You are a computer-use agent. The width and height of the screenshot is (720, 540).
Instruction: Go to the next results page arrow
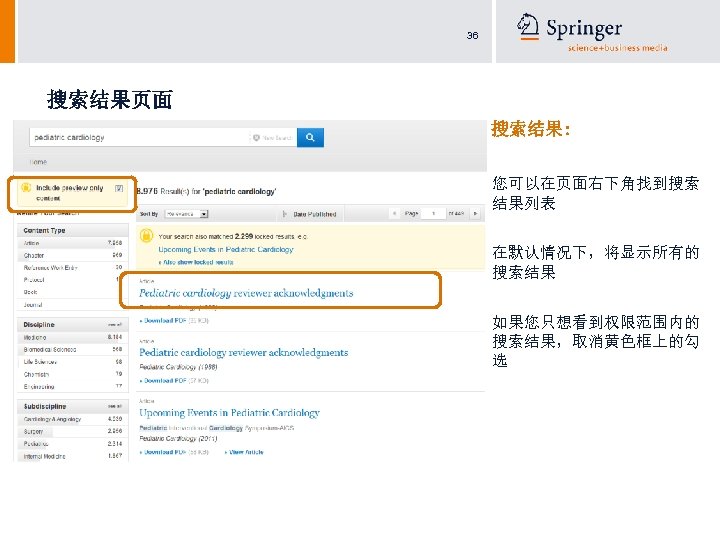pyautogui.click(x=475, y=214)
